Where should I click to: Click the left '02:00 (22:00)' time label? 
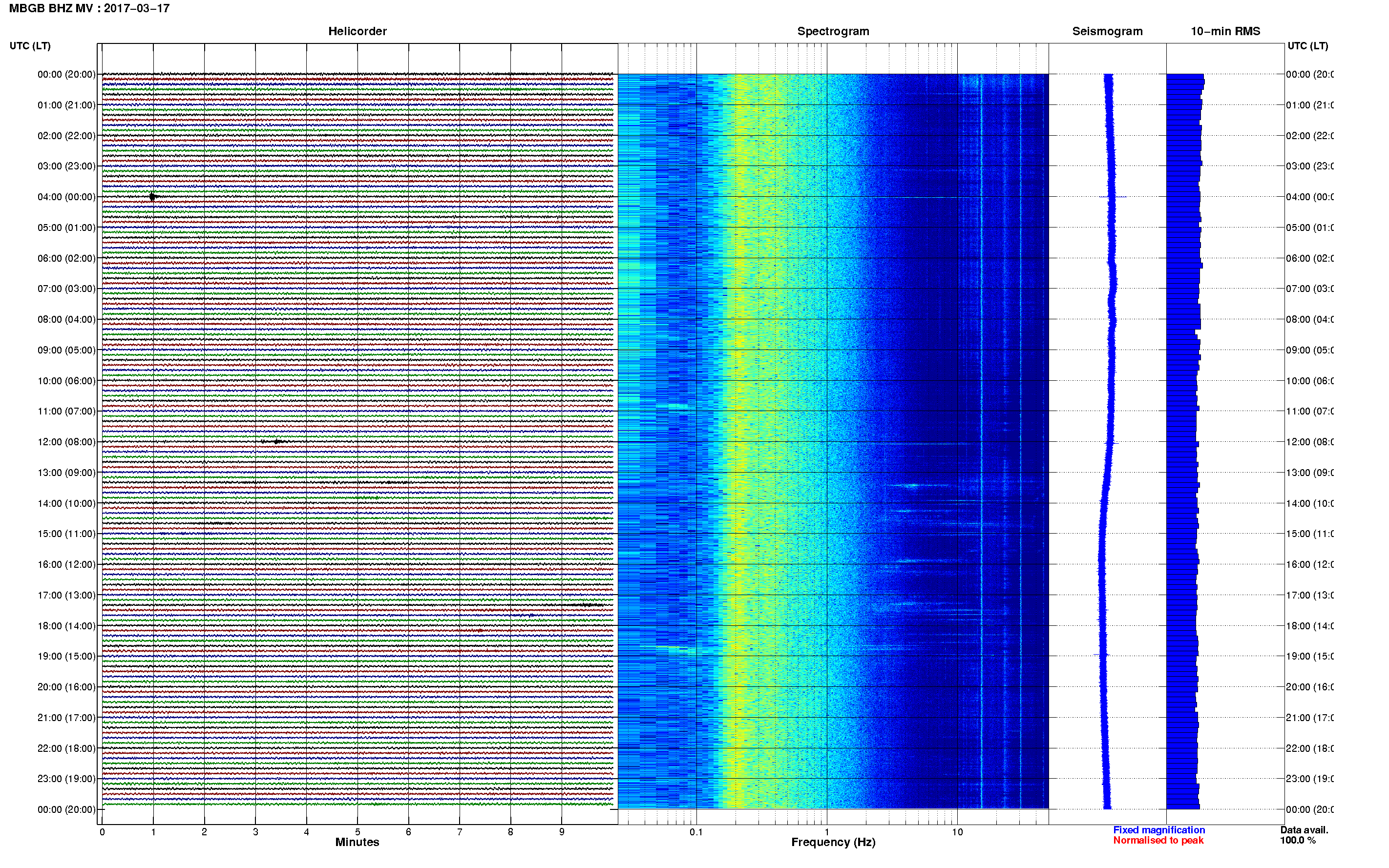coord(66,136)
